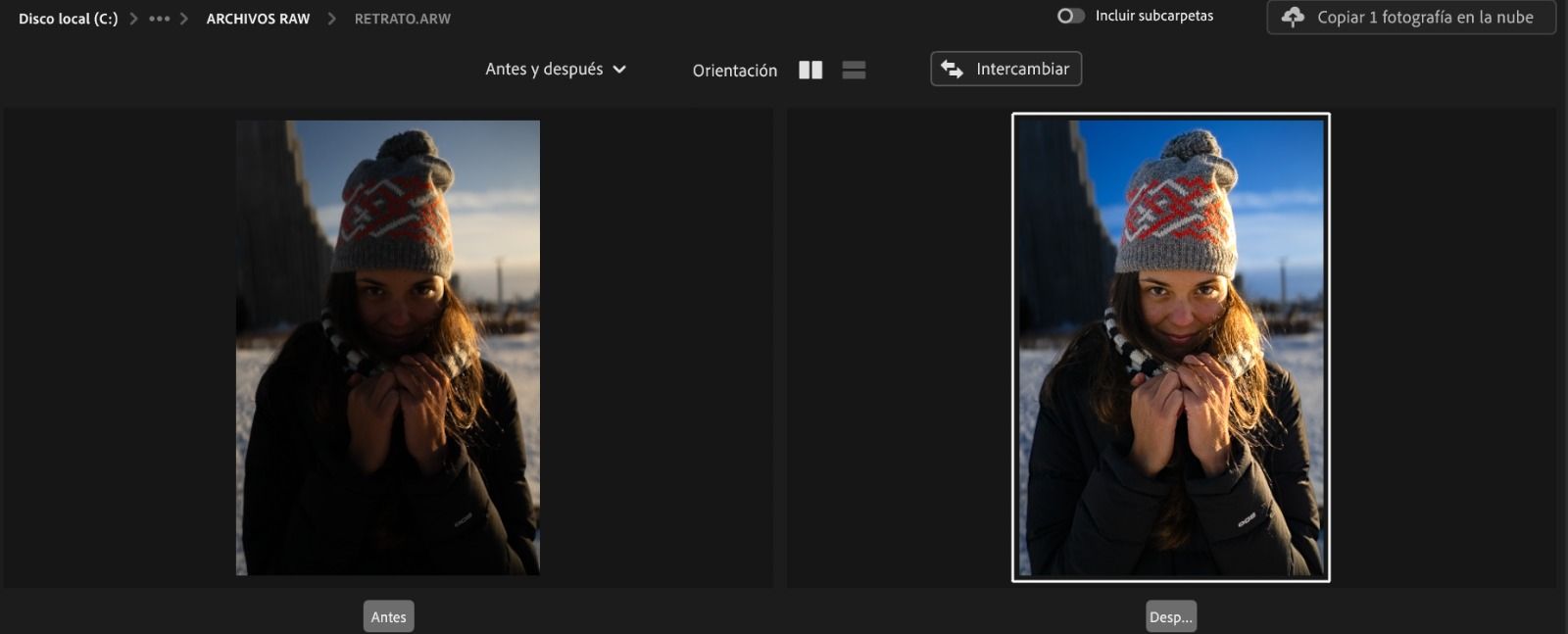This screenshot has height=634, width=1568.
Task: Select the stacked horizontal orientation icon
Action: click(854, 70)
